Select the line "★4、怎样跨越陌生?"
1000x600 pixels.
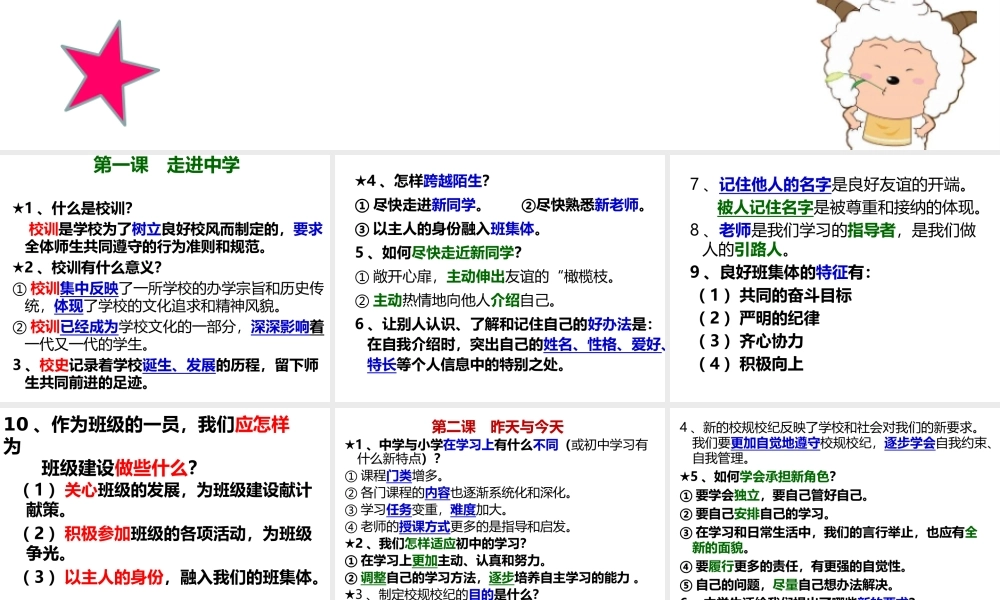[422, 181]
